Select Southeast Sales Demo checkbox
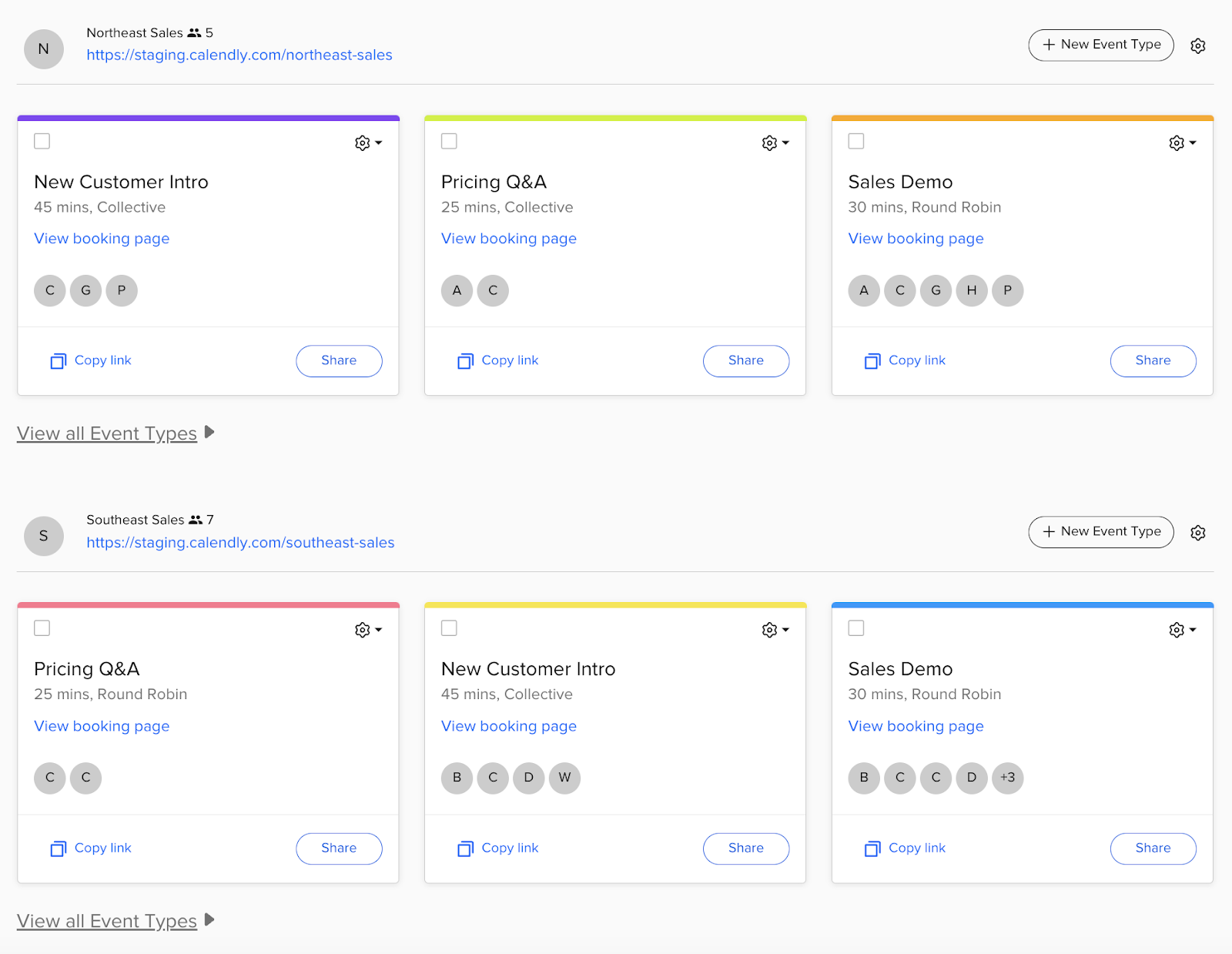This screenshot has height=954, width=1232. (x=856, y=628)
